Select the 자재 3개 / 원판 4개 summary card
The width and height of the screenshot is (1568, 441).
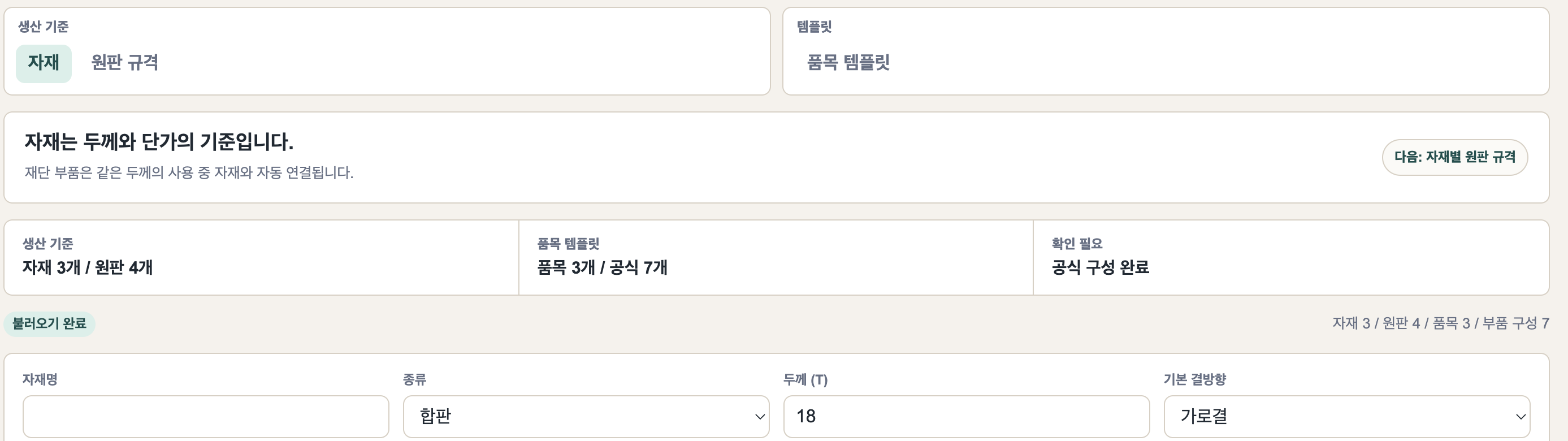point(262,257)
